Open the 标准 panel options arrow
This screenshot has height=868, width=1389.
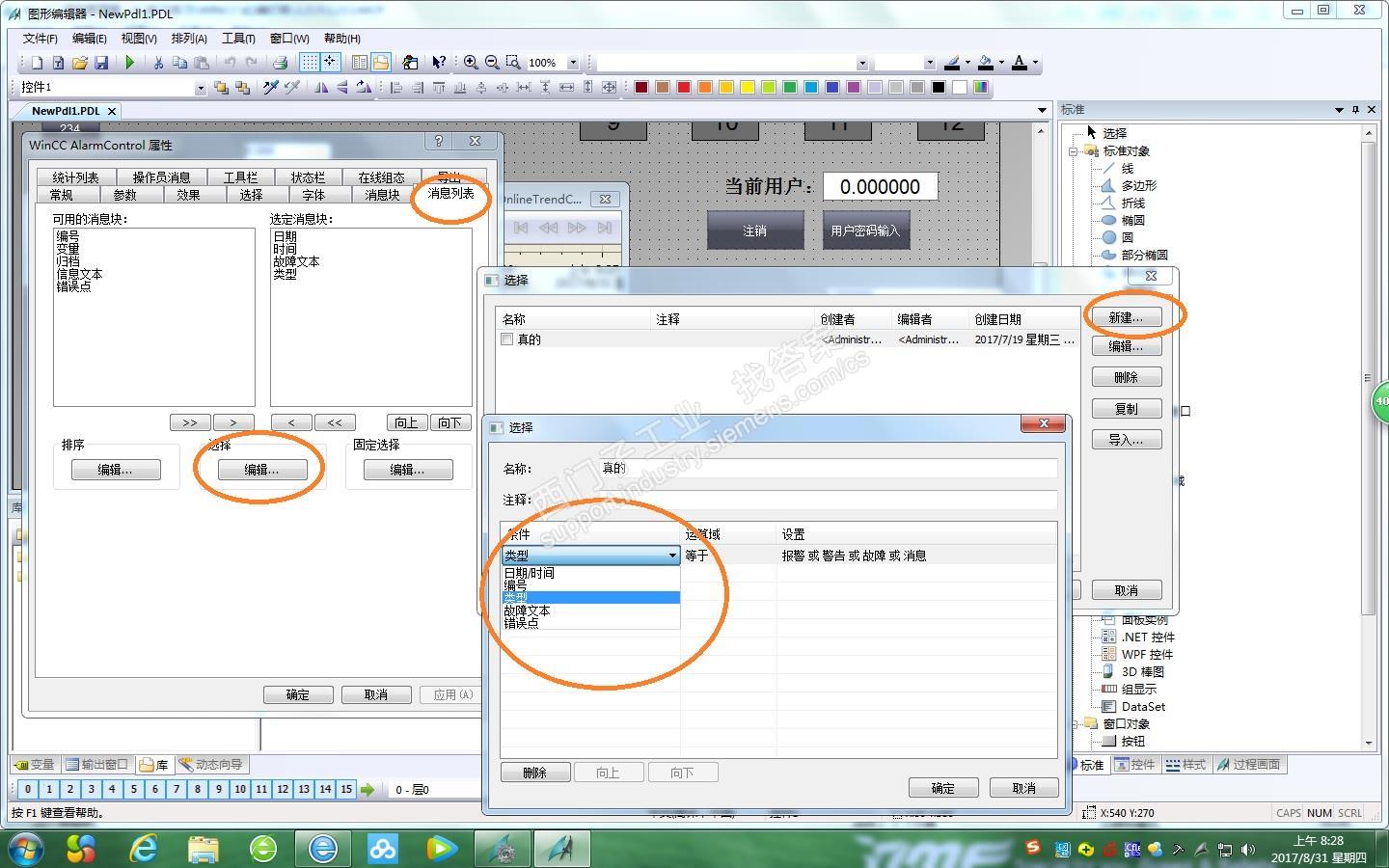coord(1339,110)
